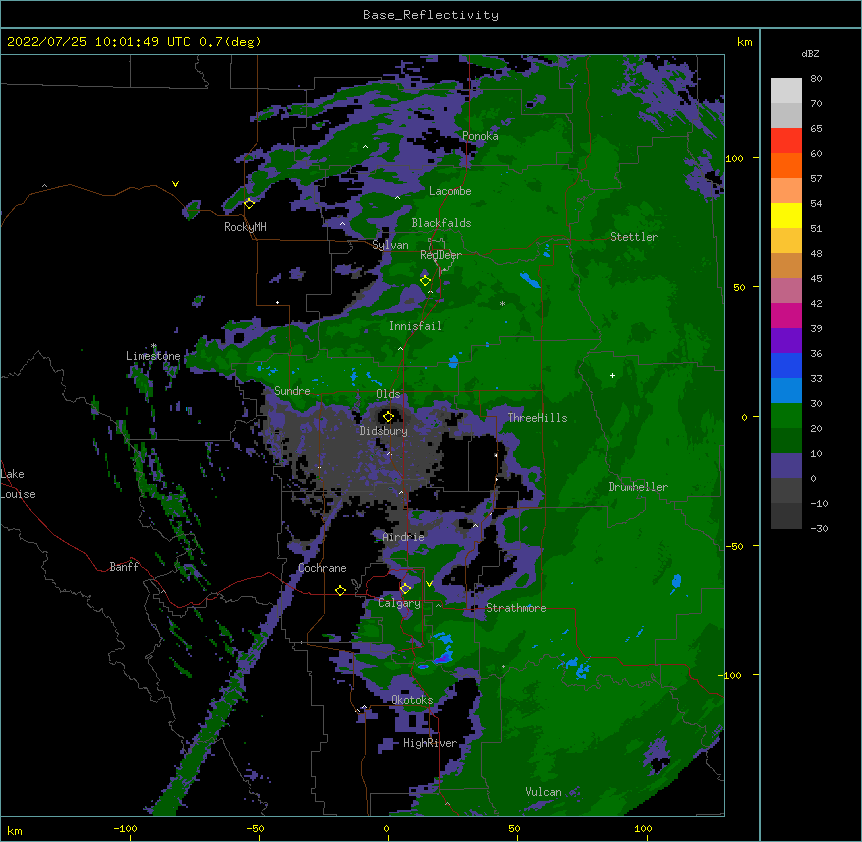Click the yellow V marker east of Calgary
Viewport: 862px width, 842px height.
point(429,583)
